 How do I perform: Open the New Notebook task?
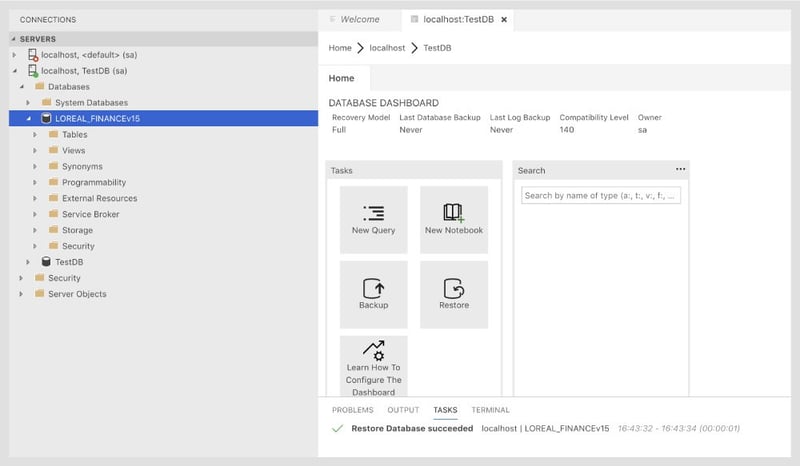click(454, 219)
